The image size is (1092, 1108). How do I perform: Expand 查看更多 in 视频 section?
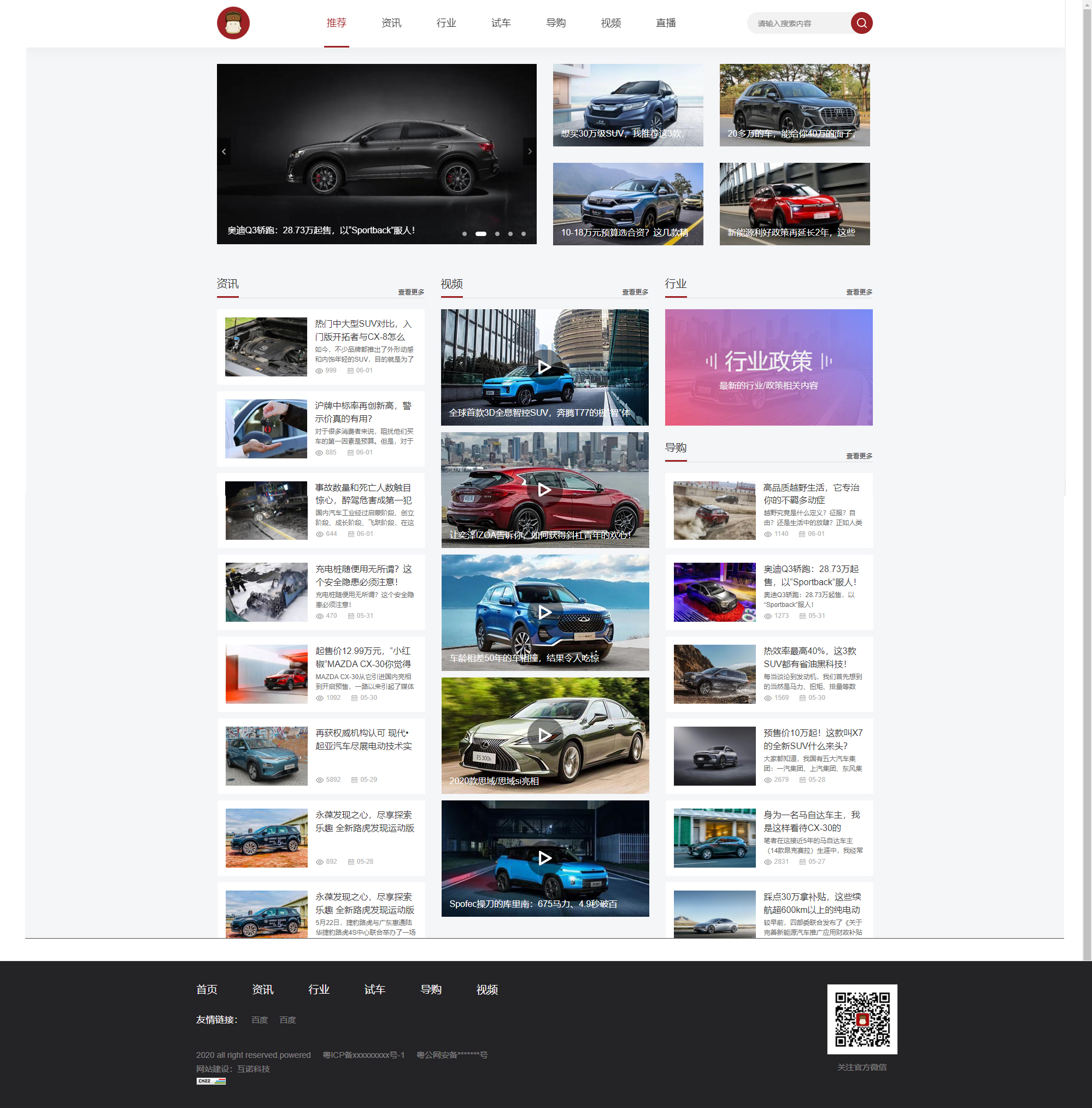pos(635,292)
